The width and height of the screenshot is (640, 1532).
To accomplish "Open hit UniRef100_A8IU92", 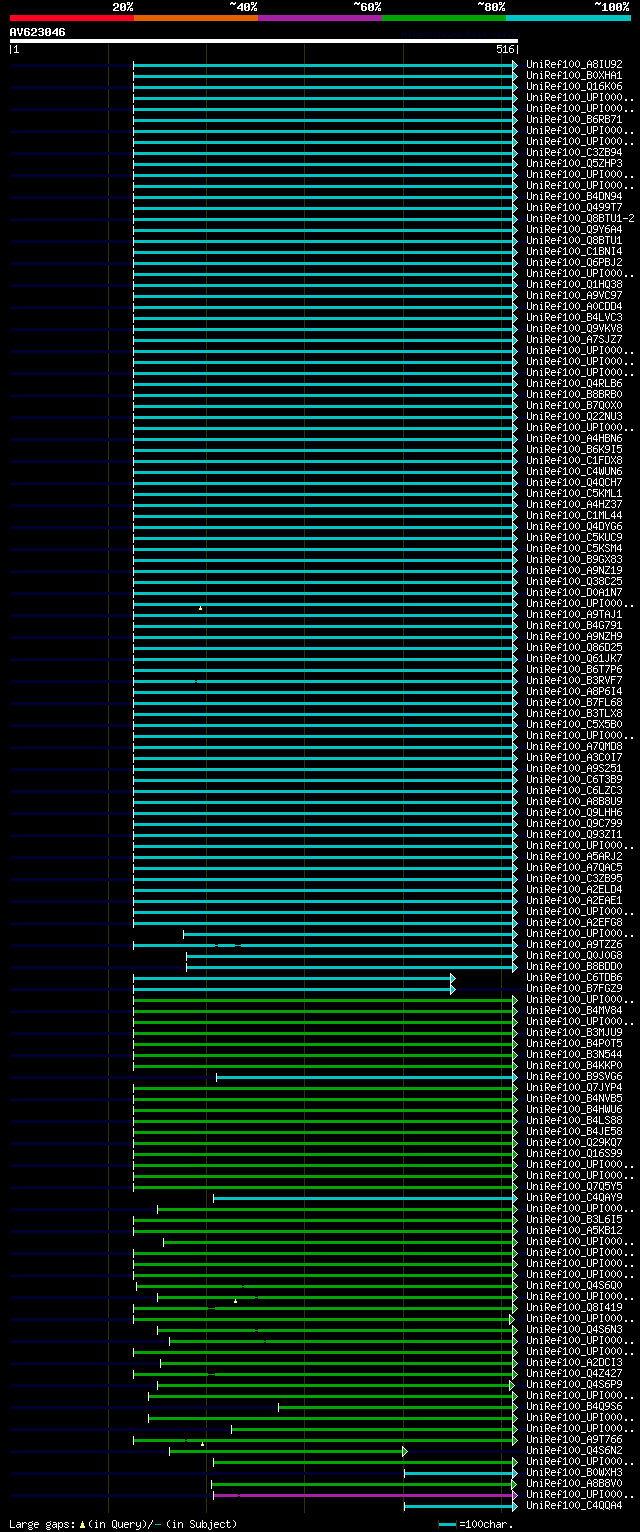I will pos(574,64).
